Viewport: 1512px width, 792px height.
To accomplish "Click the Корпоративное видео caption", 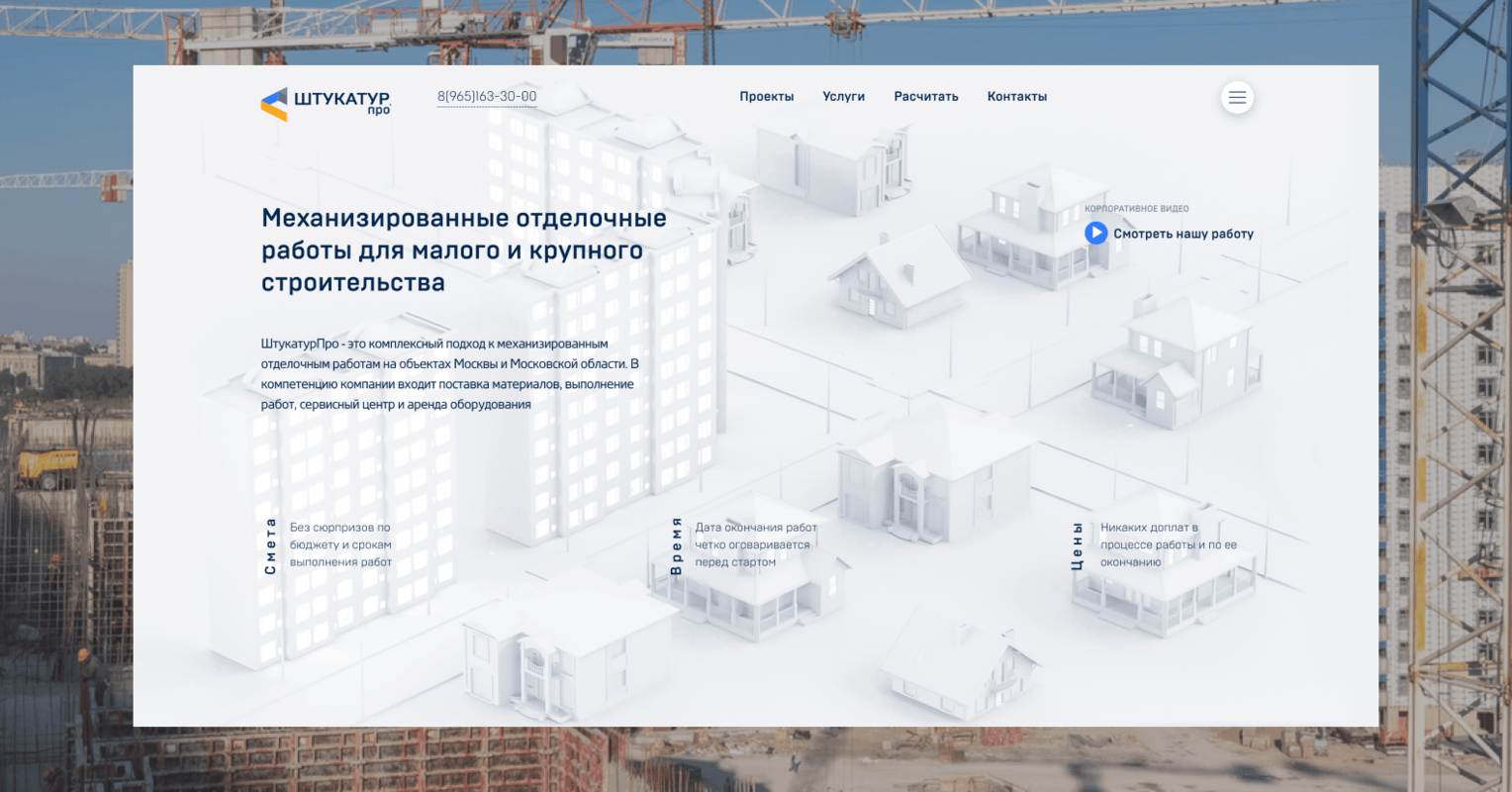I will coord(1137,209).
